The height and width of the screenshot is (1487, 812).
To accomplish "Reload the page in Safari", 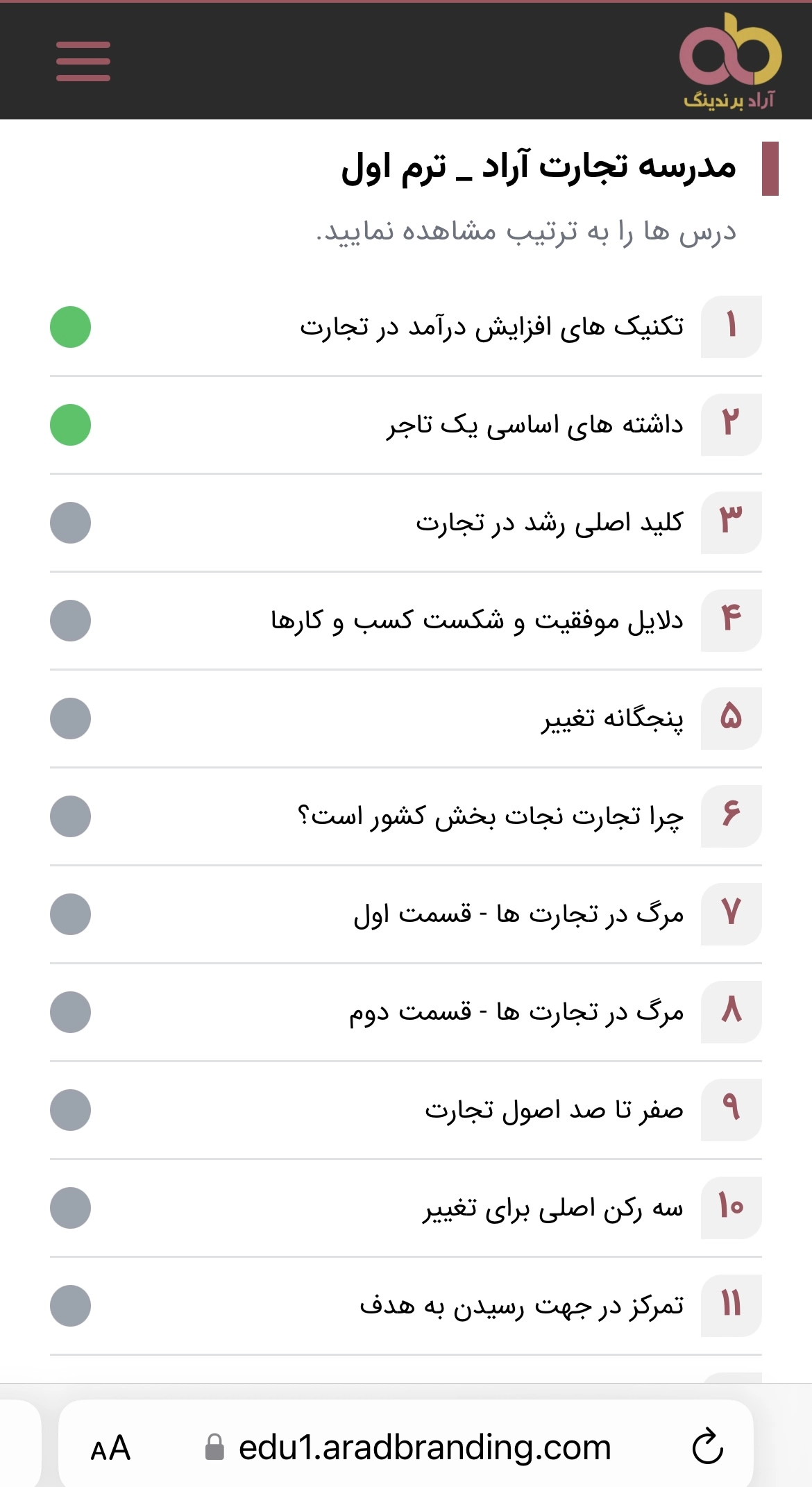I will pyautogui.click(x=707, y=1447).
